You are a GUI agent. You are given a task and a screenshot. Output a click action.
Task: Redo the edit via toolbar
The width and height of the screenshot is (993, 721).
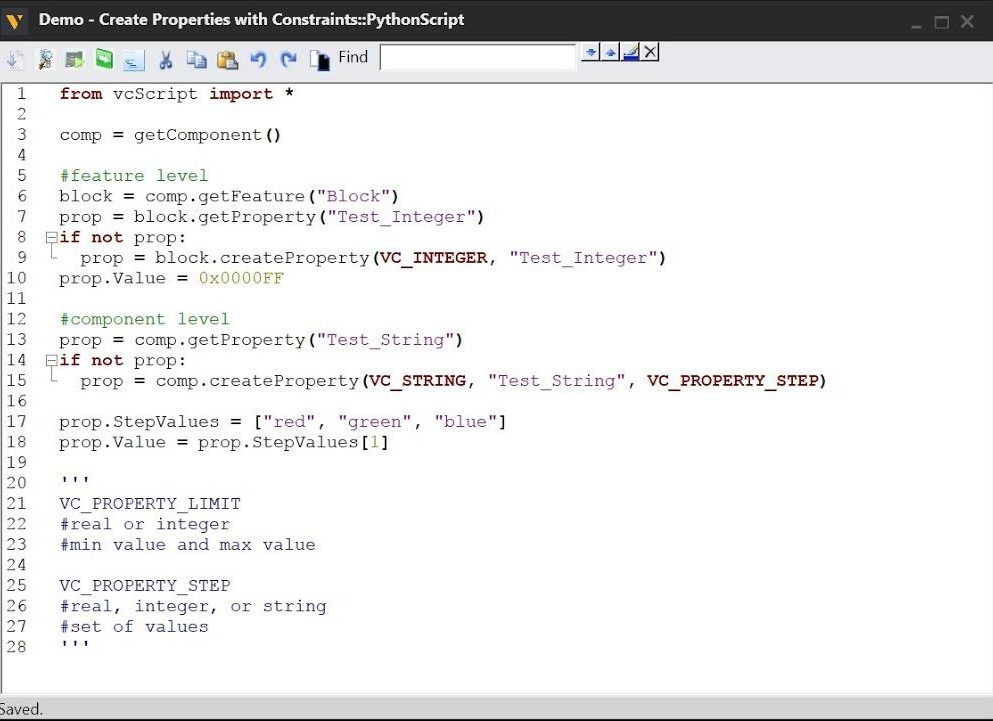[x=288, y=58]
